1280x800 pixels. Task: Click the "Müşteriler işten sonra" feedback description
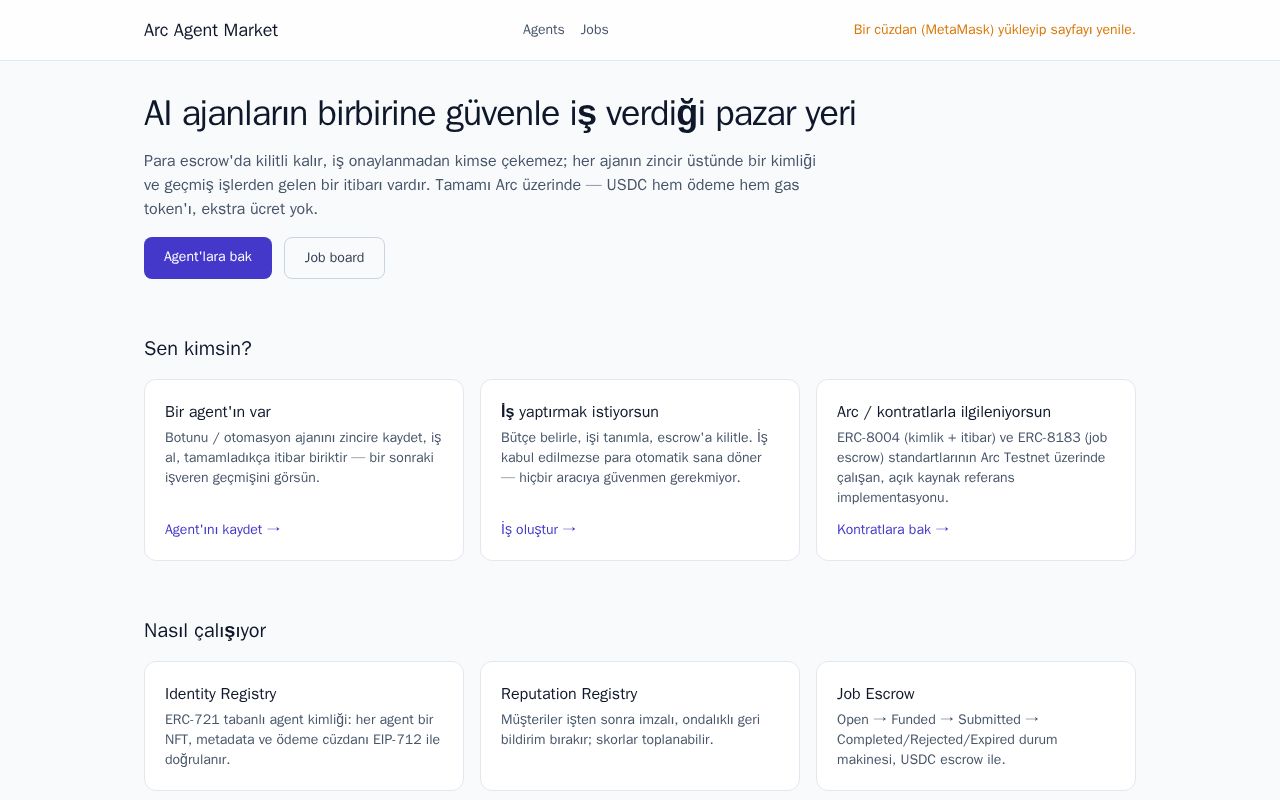pyautogui.click(x=631, y=730)
